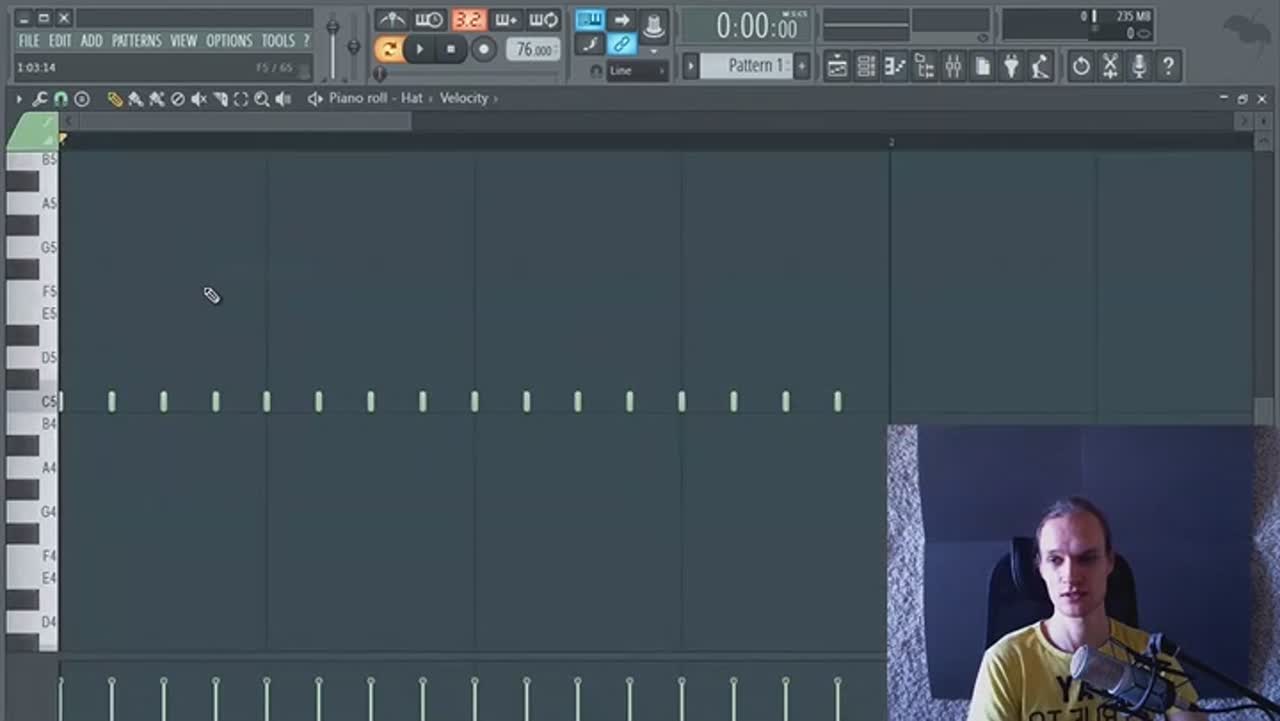Toggle pattern/song loop mode button

pos(389,49)
